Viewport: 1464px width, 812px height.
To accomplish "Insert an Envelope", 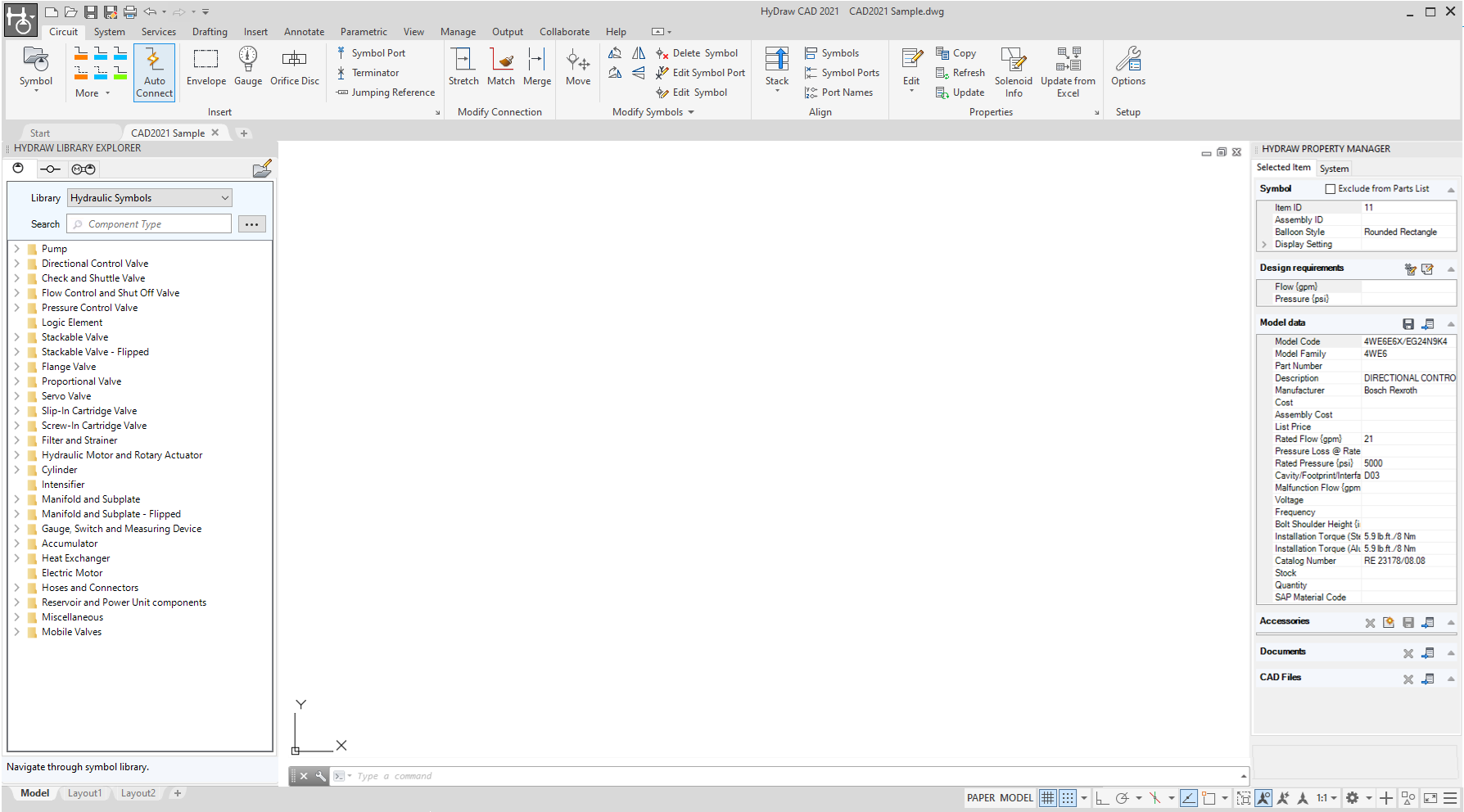I will pos(206,66).
